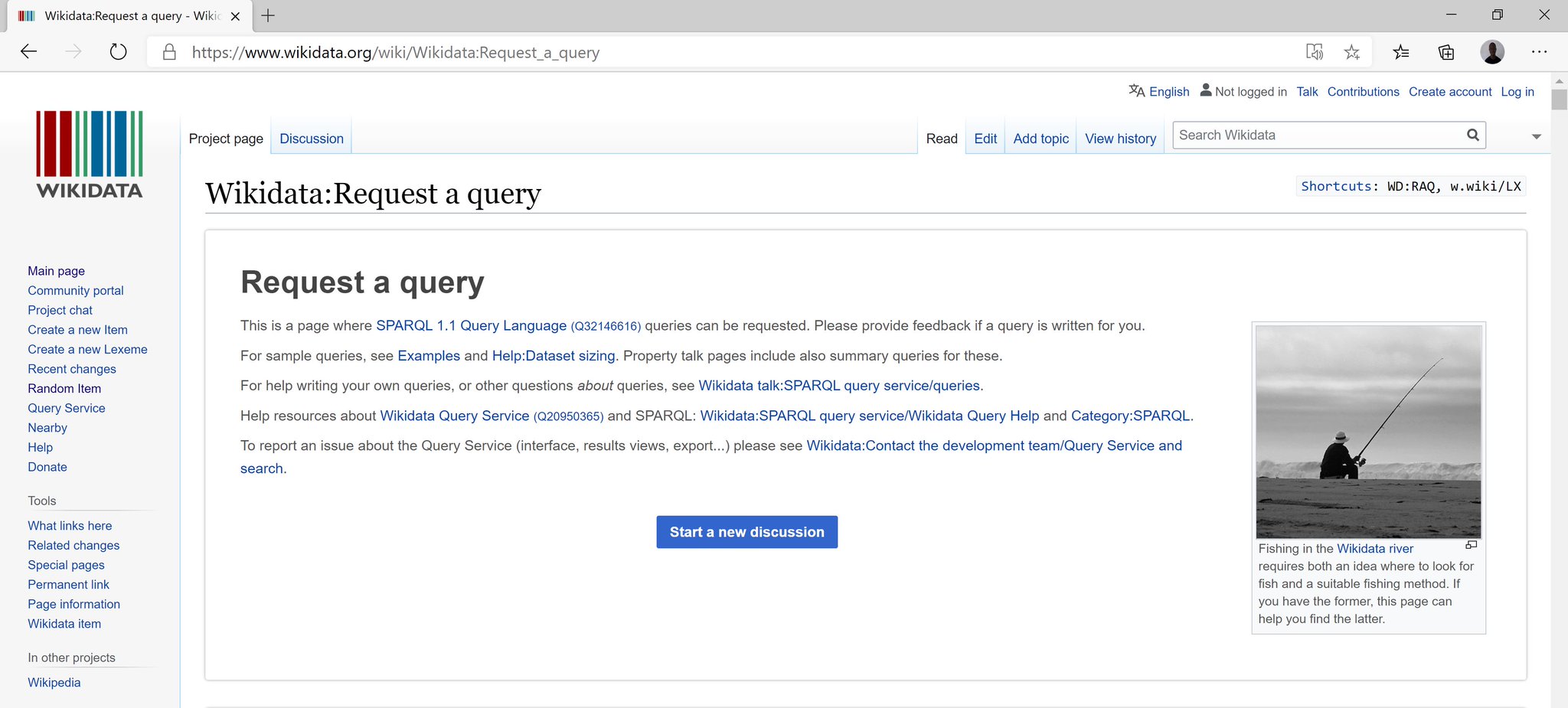Click Create a new Item
The image size is (1568, 708).
[x=77, y=330]
